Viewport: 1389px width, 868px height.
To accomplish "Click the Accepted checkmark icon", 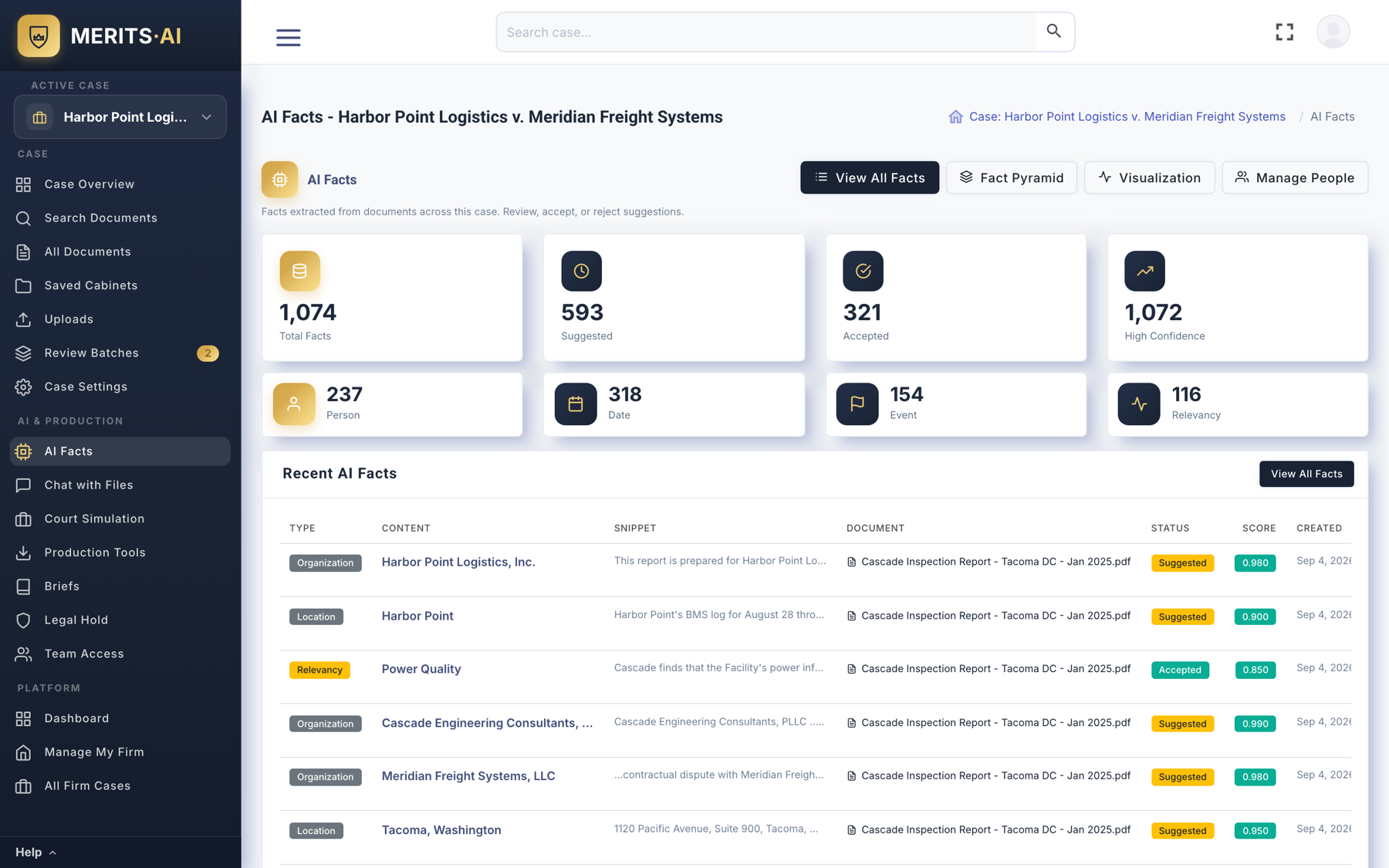I will 863,271.
